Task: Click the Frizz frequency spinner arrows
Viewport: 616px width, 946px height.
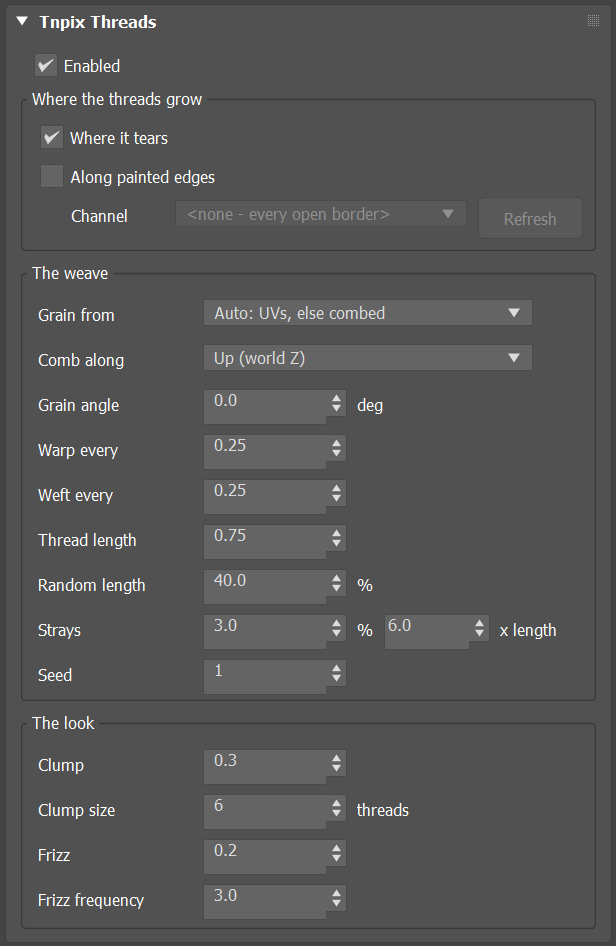Action: [x=337, y=898]
